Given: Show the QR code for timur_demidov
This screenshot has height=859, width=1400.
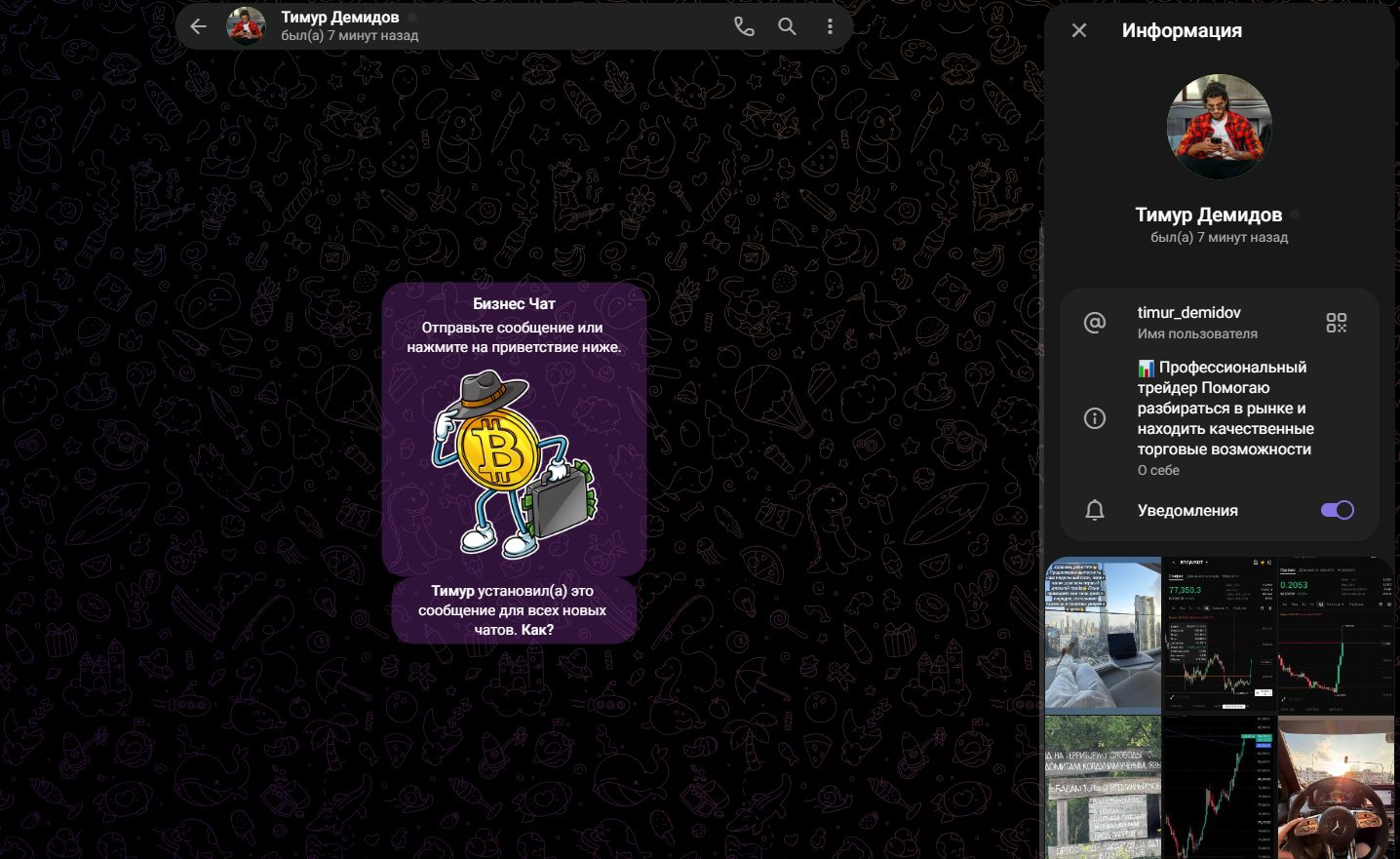Looking at the screenshot, I should click(x=1337, y=323).
